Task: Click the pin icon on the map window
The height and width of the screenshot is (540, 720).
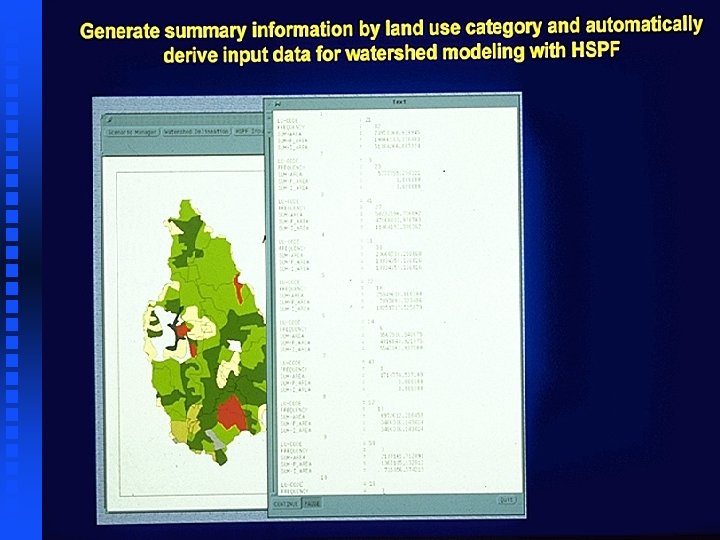Action: [109, 120]
